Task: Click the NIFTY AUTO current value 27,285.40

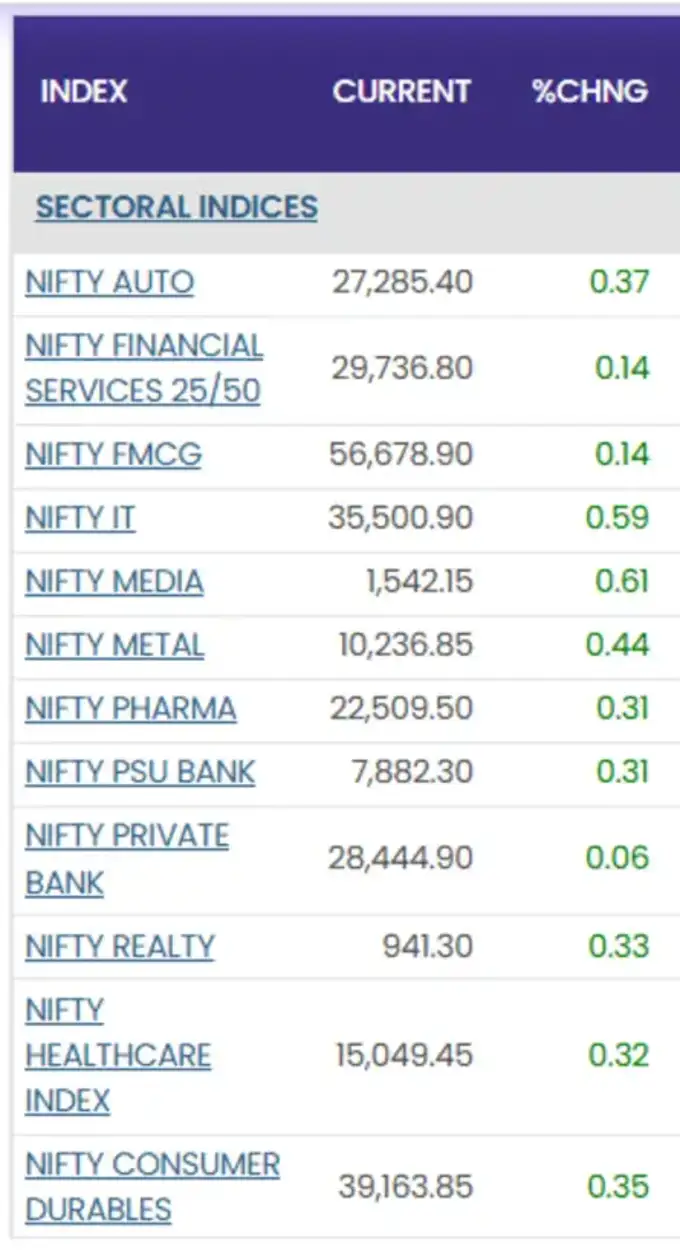Action: (401, 282)
